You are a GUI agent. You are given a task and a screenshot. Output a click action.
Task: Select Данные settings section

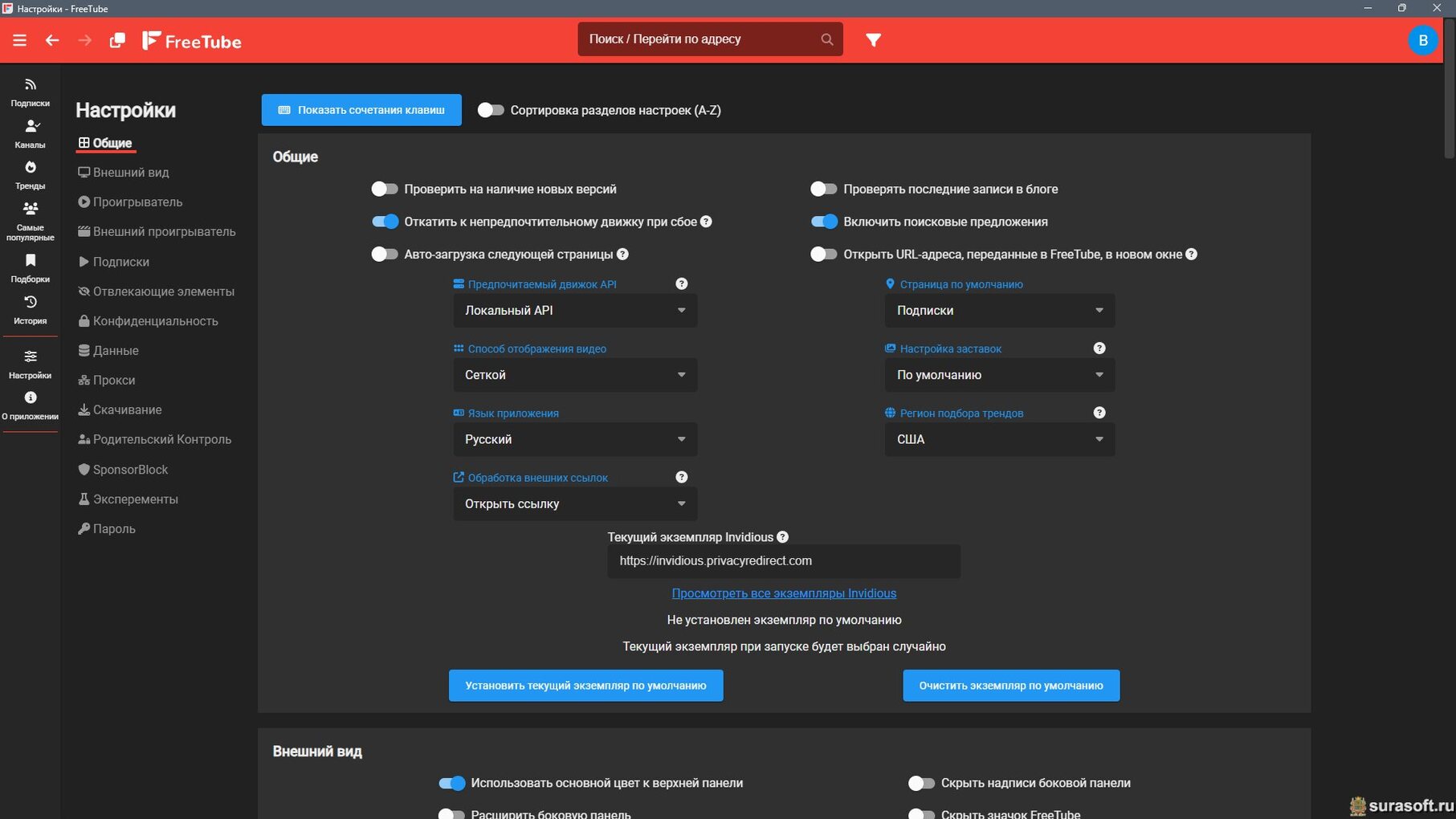click(x=108, y=351)
